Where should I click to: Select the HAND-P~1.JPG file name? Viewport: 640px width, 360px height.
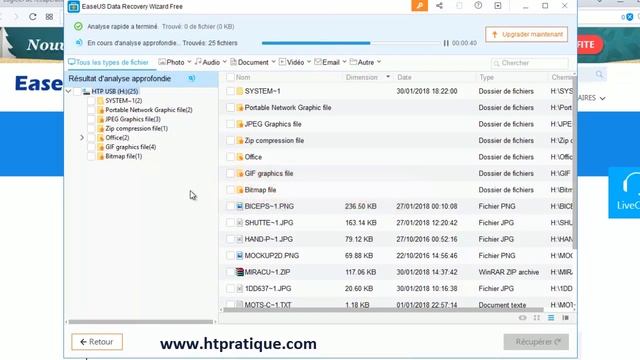pos(269,239)
